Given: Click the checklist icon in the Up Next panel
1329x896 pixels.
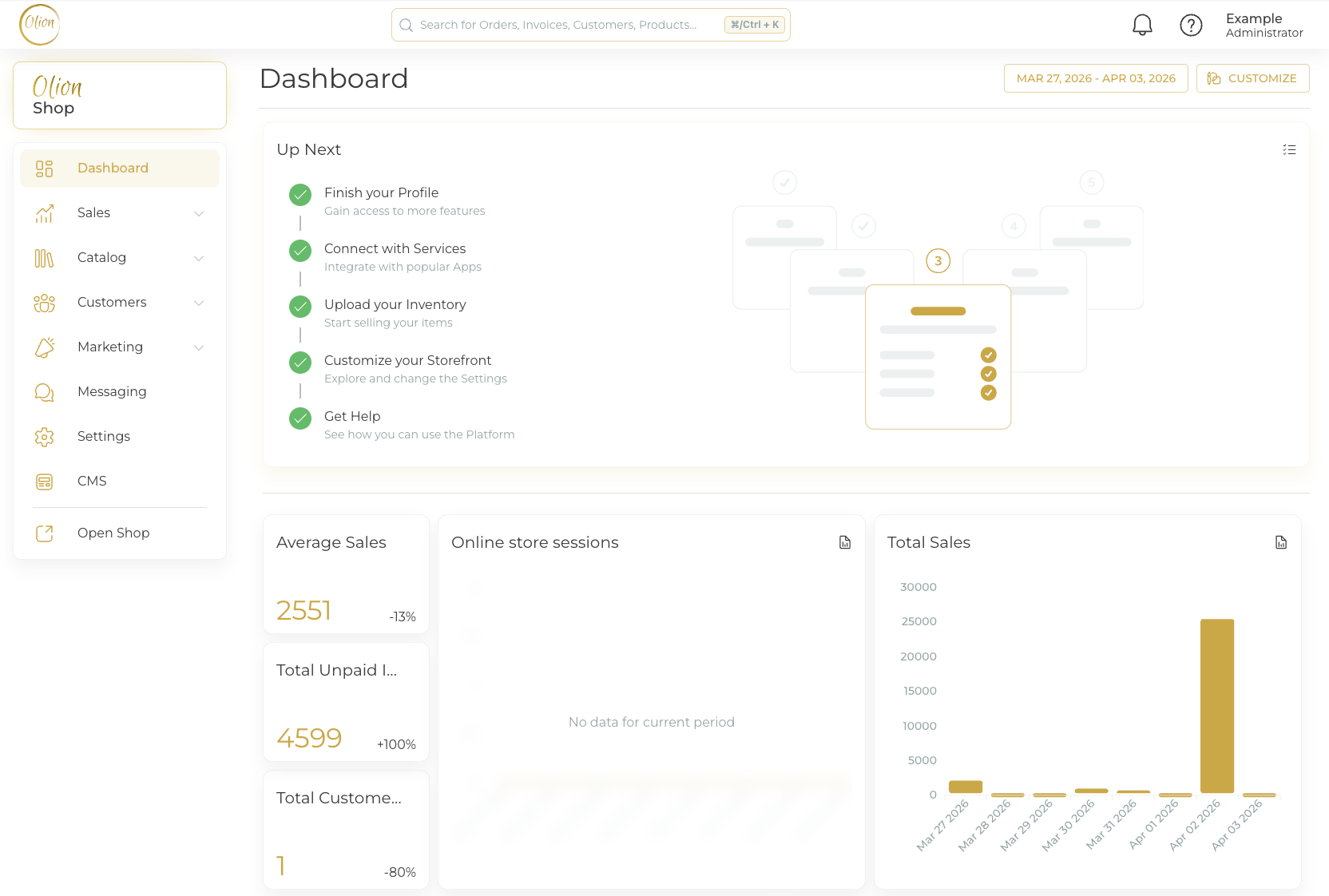Looking at the screenshot, I should 1289,149.
